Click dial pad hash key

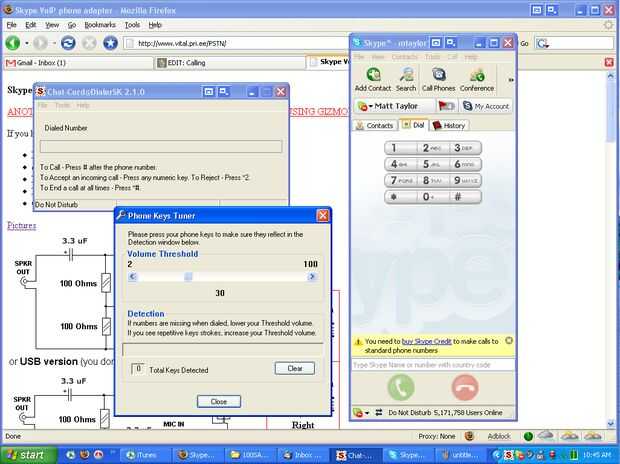pos(465,197)
